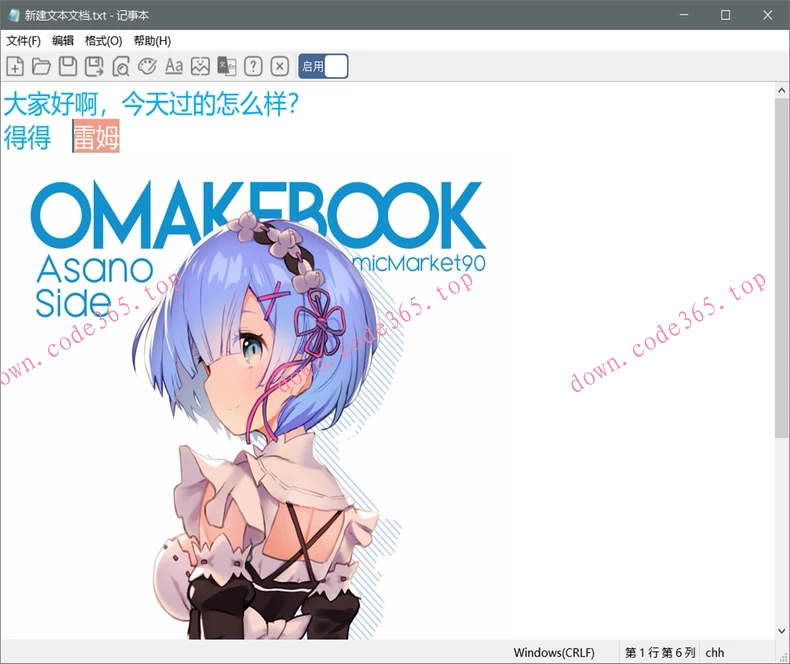
Task: Toggle the 启用 switch
Action: tap(323, 66)
